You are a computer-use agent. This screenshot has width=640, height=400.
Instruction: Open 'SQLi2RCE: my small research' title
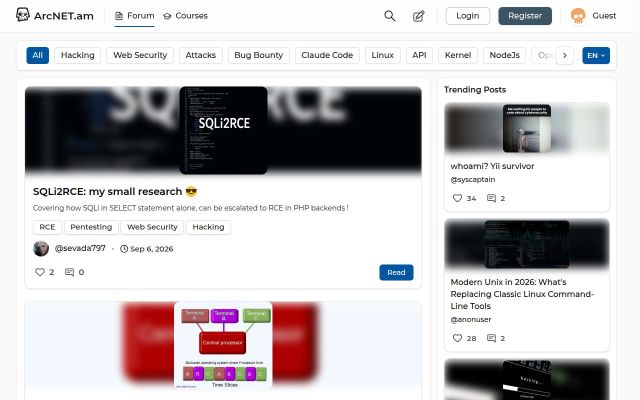click(115, 191)
